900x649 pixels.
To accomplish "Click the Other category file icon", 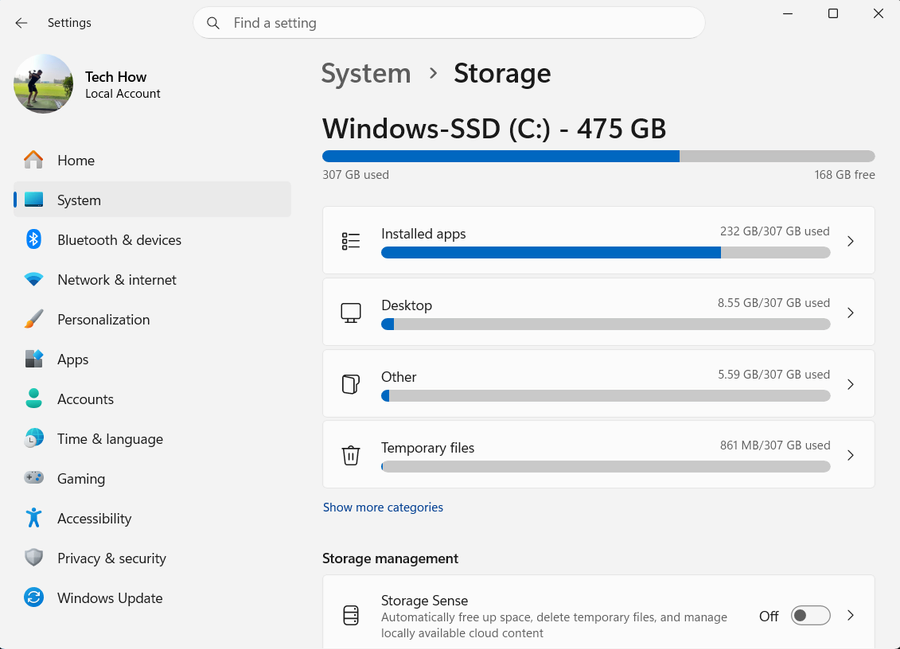I will (x=351, y=384).
